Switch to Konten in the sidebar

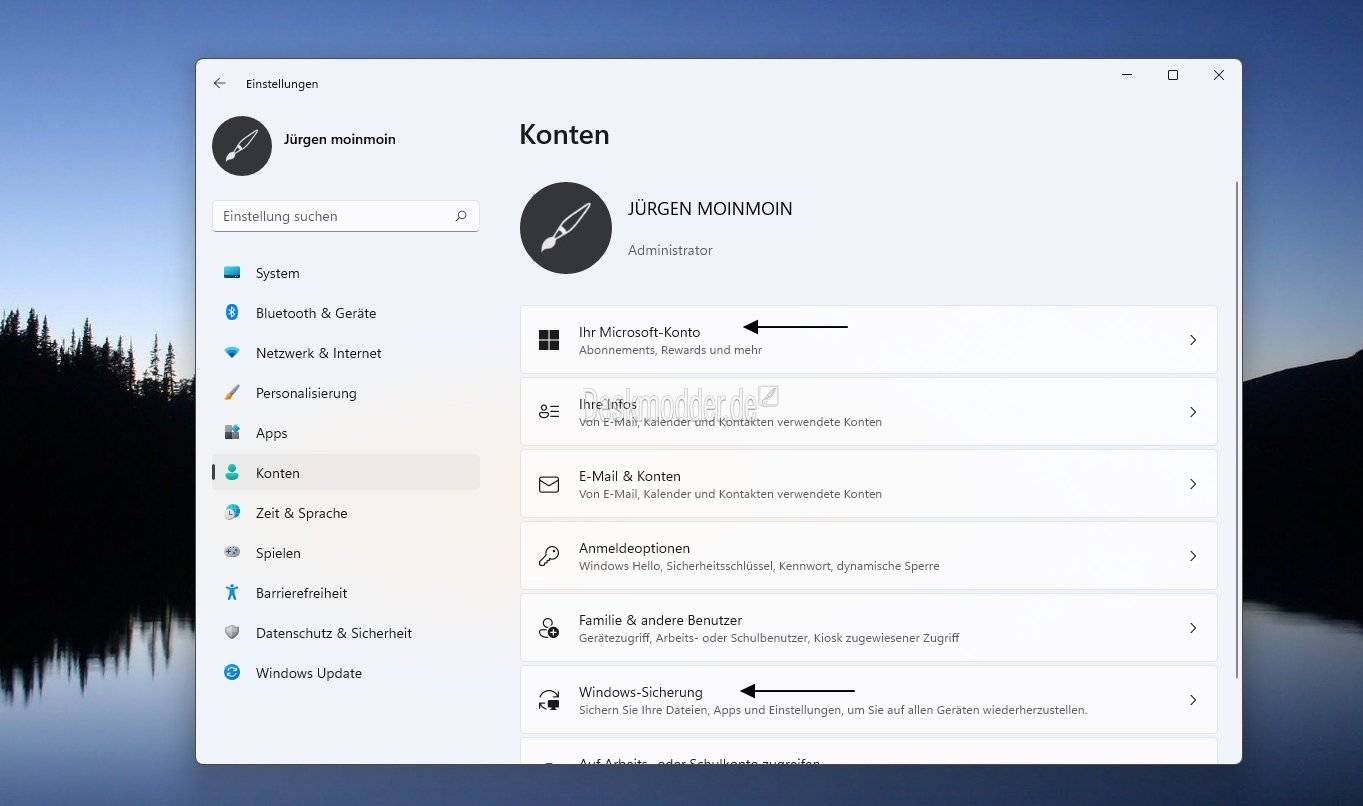tap(277, 472)
